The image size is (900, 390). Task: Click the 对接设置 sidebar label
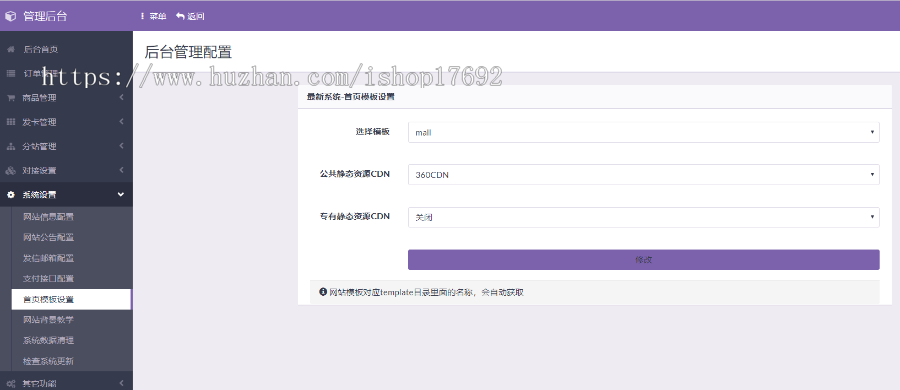(40, 171)
